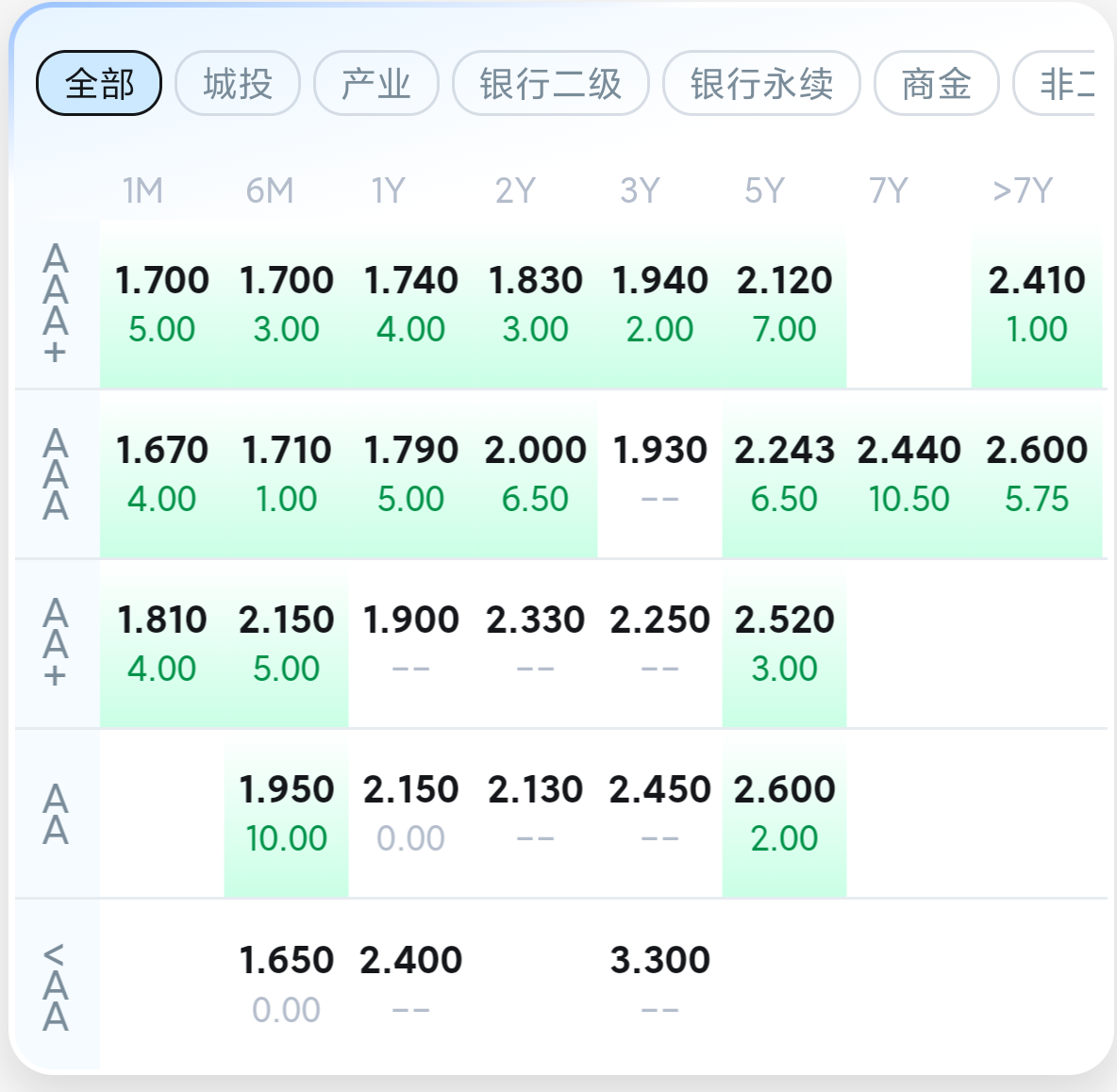
Task: Select the AAA+ rating row label
Action: click(57, 304)
